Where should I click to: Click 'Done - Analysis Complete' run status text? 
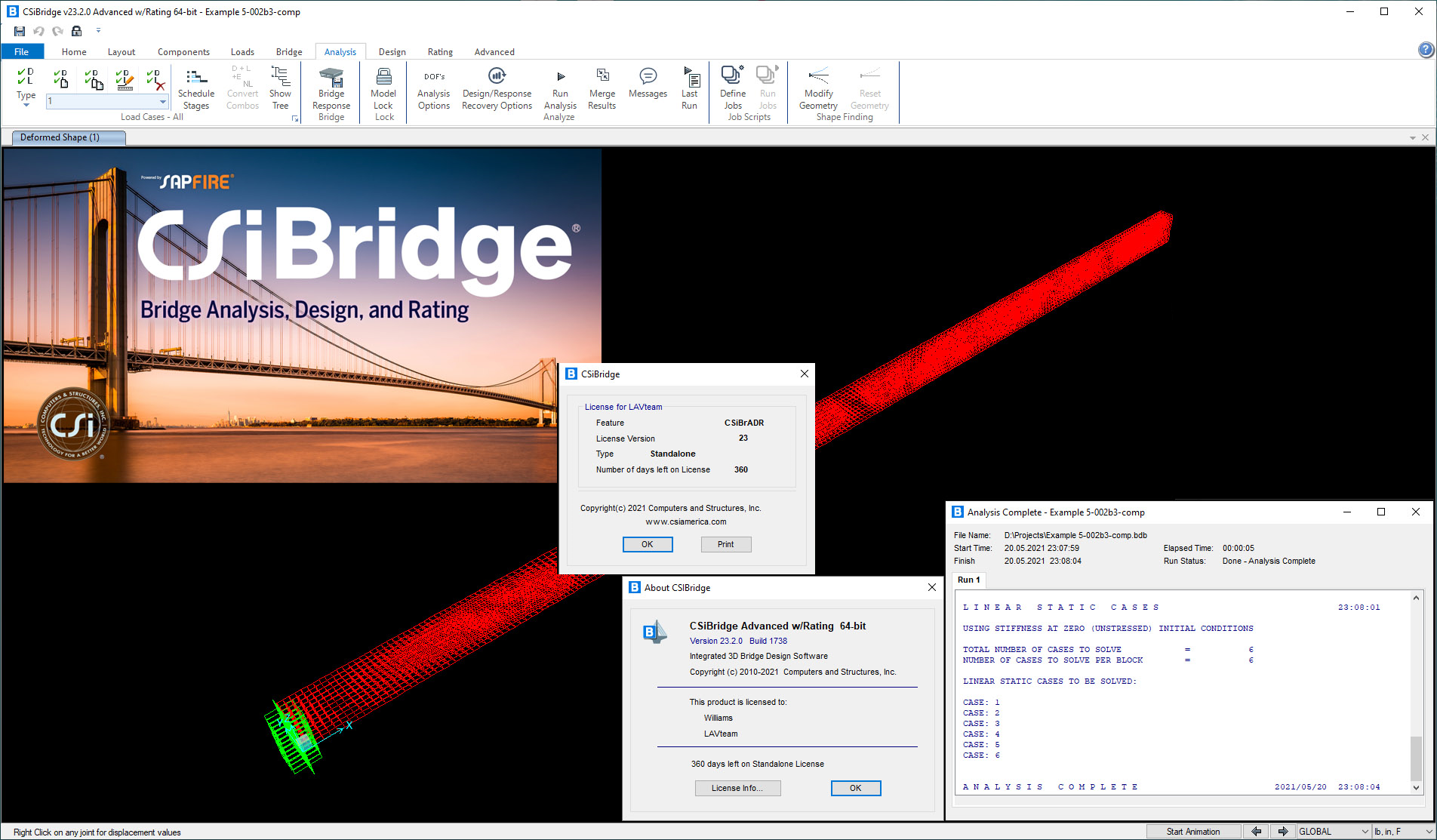click(1269, 561)
